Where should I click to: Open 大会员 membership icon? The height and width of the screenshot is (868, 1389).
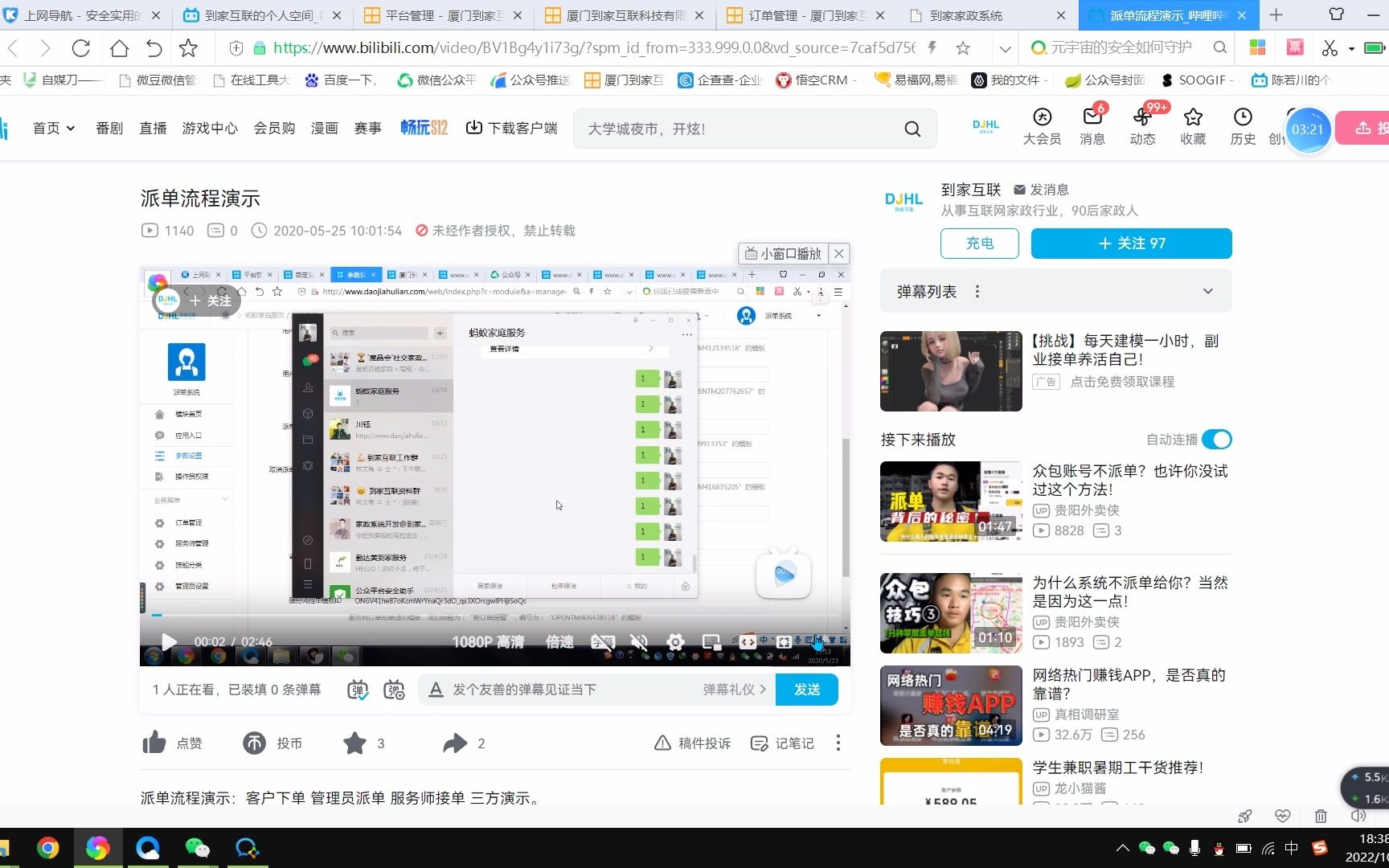point(1042,127)
